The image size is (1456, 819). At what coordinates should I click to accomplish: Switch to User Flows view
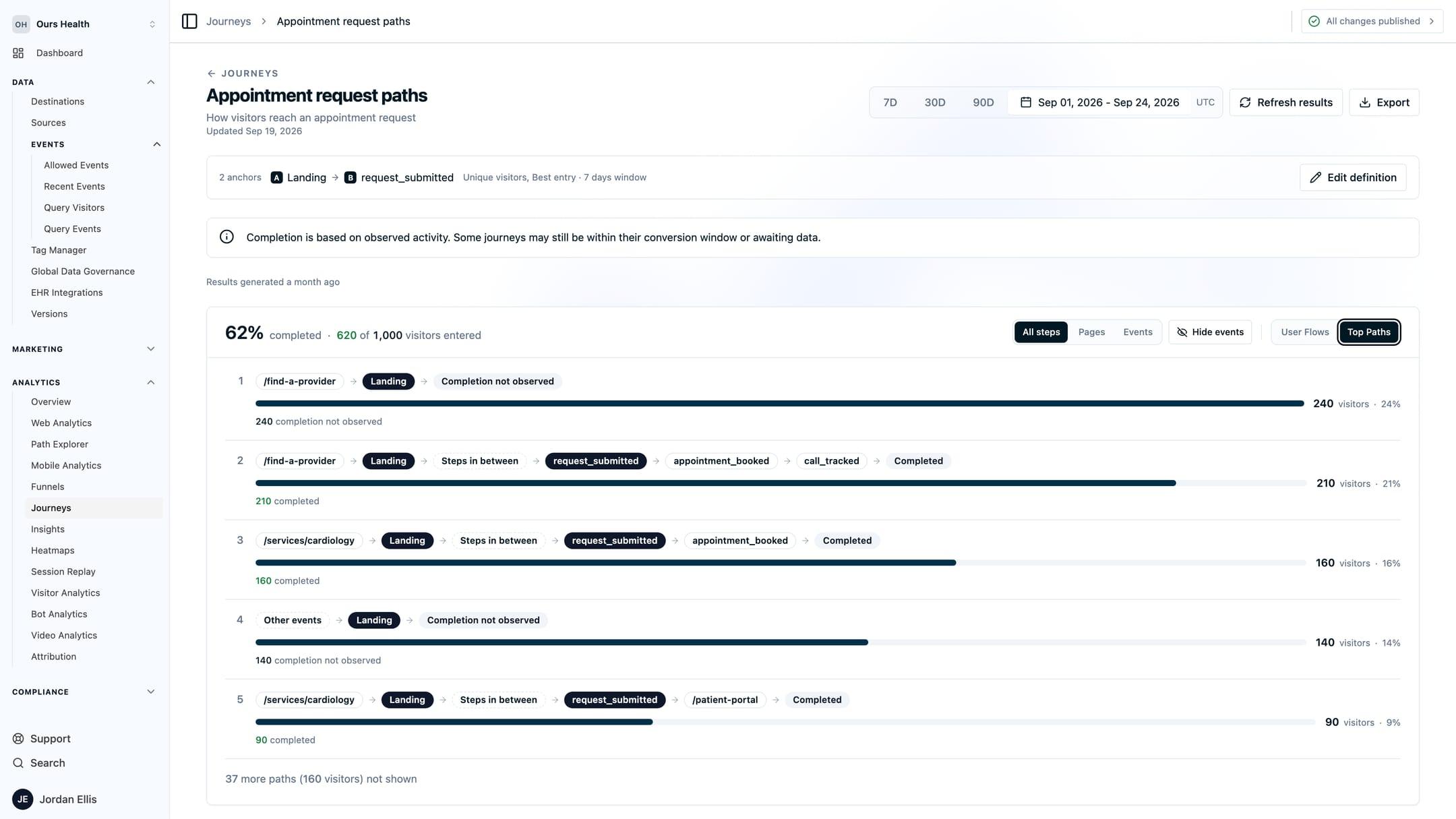coord(1304,332)
